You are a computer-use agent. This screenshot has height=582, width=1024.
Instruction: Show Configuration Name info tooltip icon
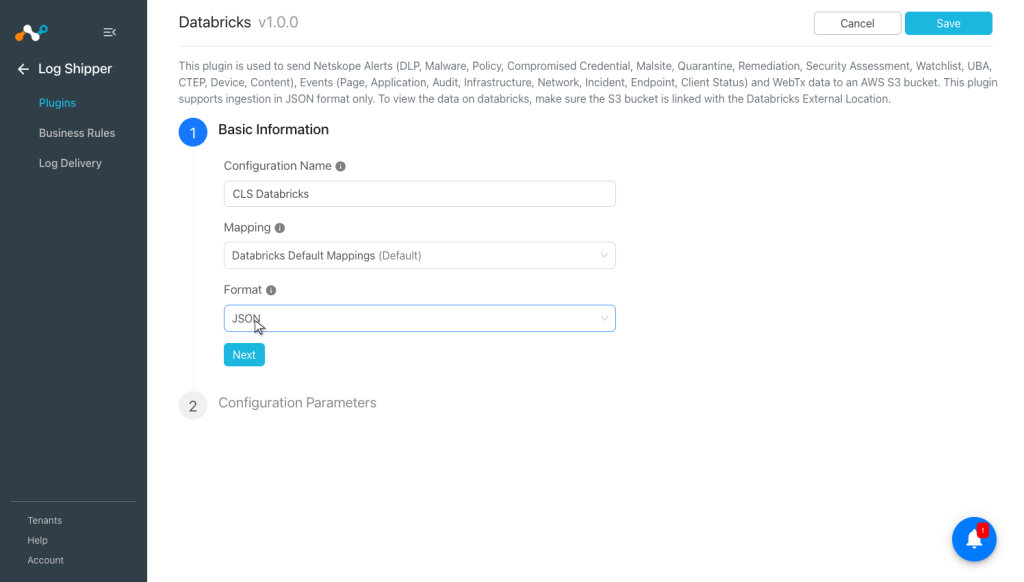pyautogui.click(x=340, y=167)
